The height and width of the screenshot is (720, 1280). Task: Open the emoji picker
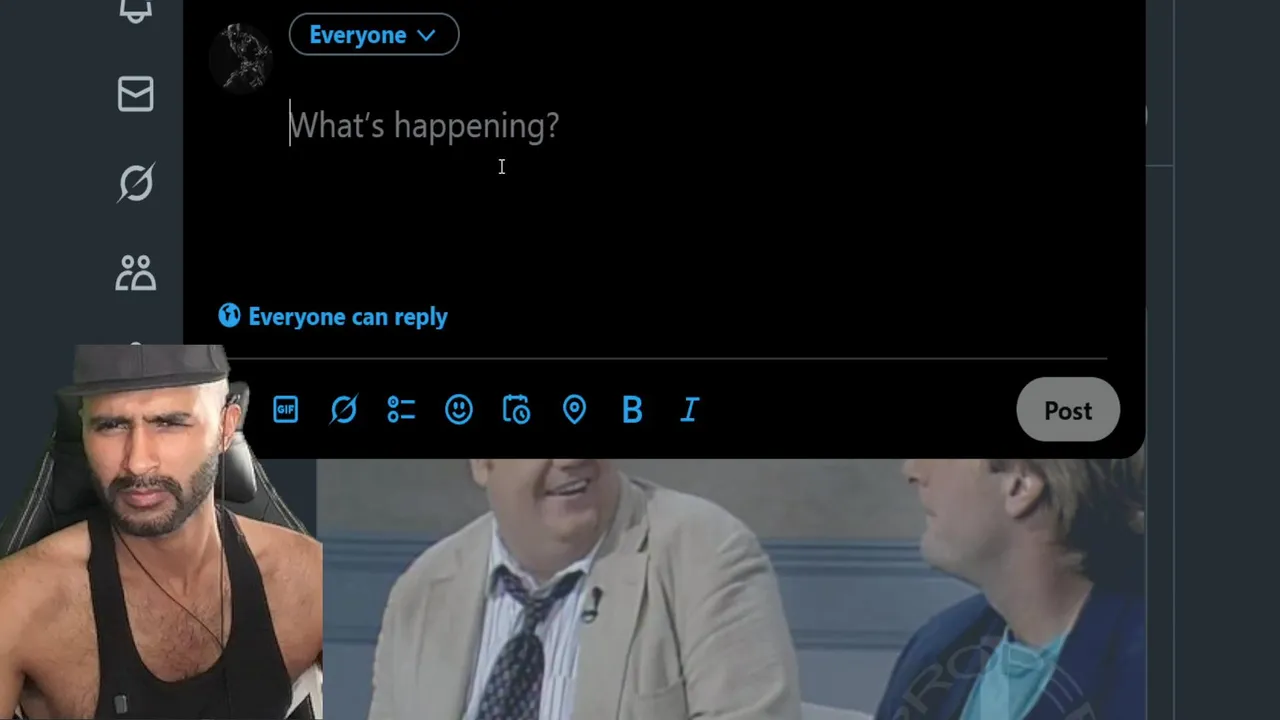[459, 409]
